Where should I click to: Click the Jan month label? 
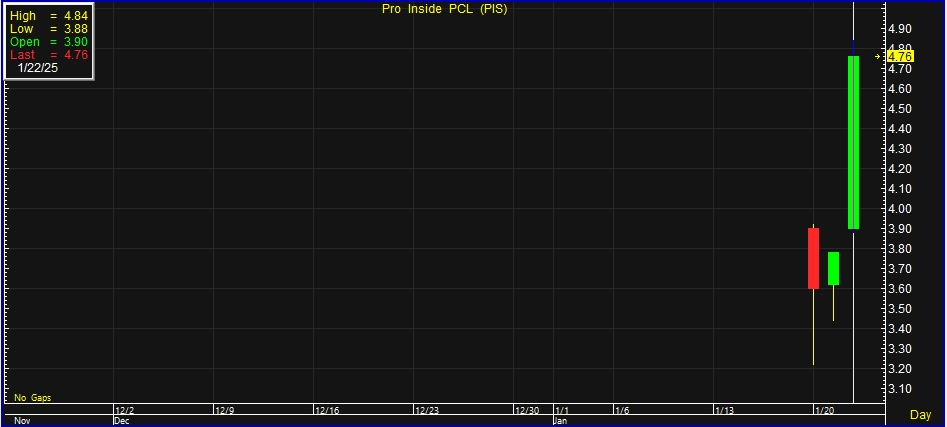[x=560, y=421]
